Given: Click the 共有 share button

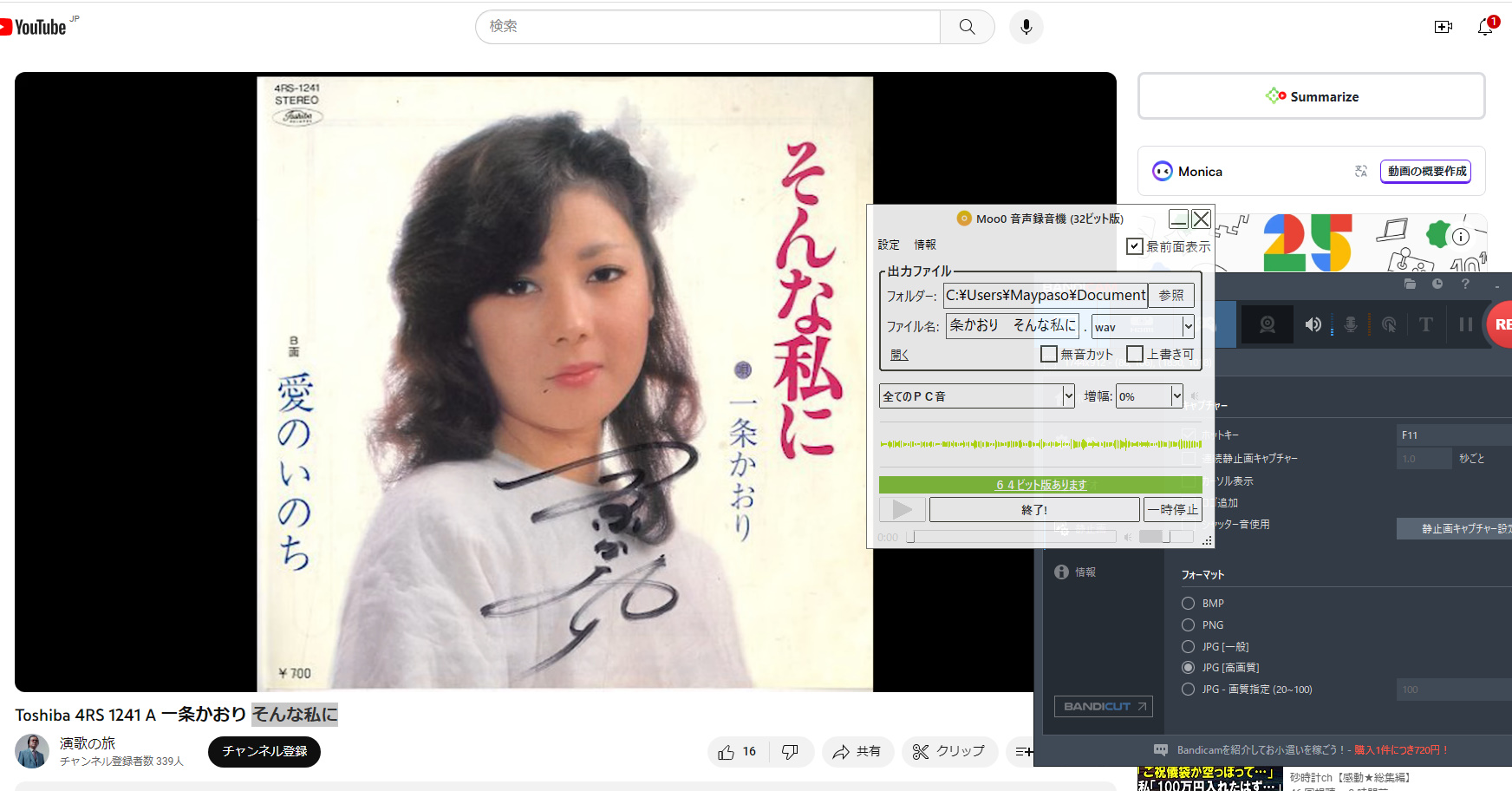Looking at the screenshot, I should point(857,752).
